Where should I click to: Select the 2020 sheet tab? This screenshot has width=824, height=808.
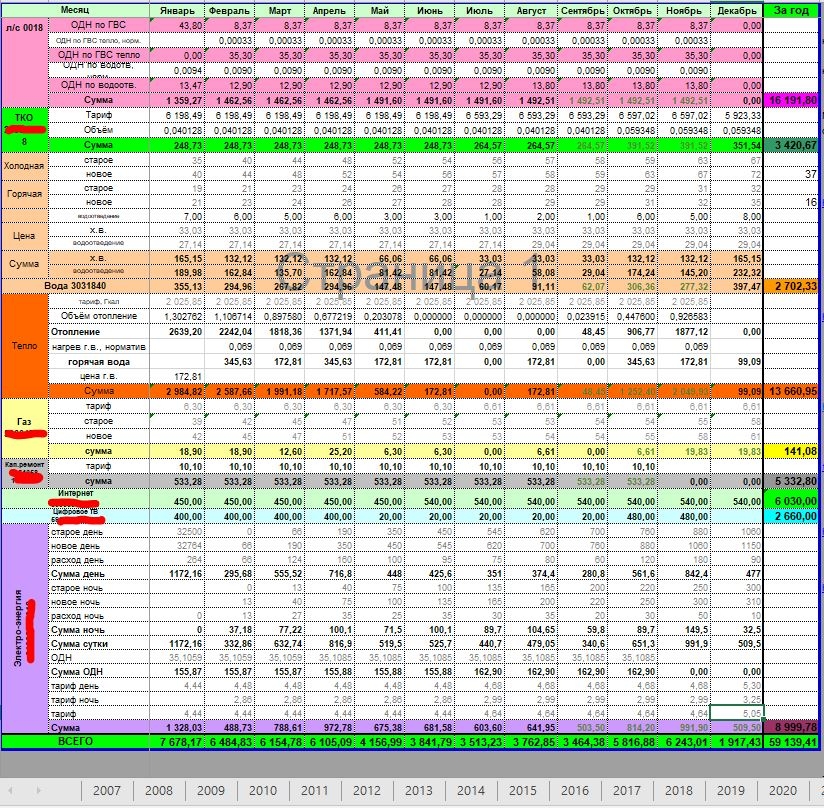click(783, 791)
